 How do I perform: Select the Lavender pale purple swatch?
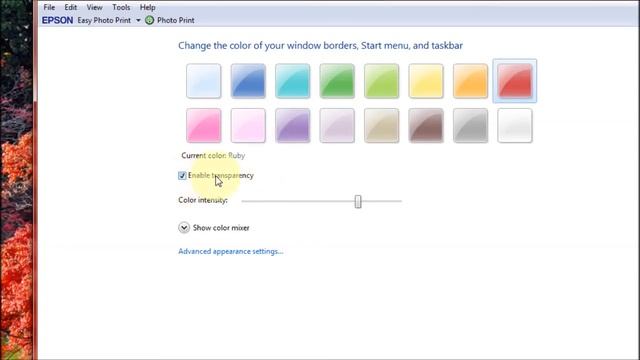[x=337, y=125]
